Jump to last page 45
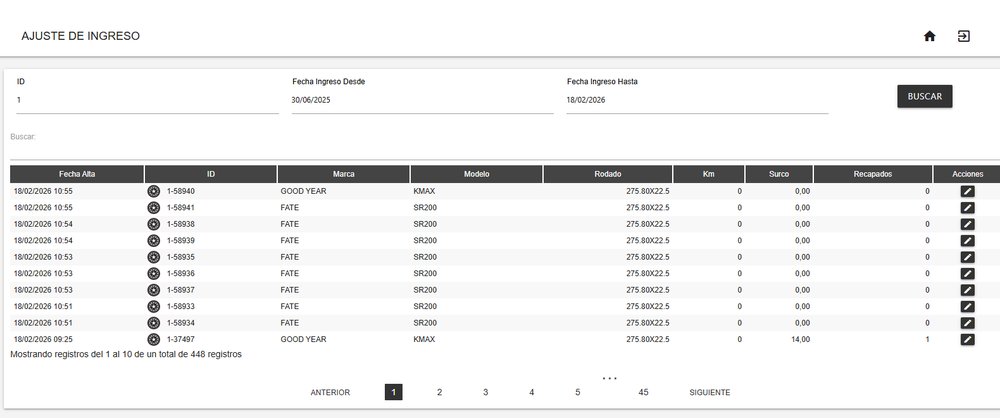Viewport: 1000px width, 418px height. [x=643, y=392]
